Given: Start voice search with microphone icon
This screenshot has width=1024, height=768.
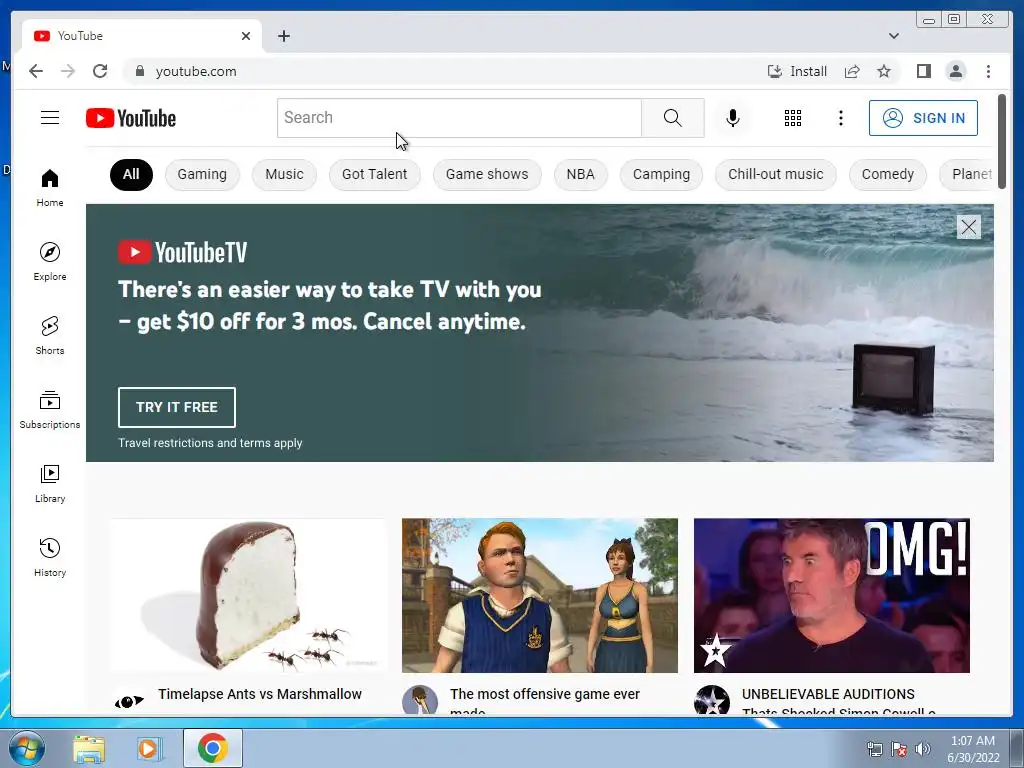Looking at the screenshot, I should pyautogui.click(x=733, y=118).
